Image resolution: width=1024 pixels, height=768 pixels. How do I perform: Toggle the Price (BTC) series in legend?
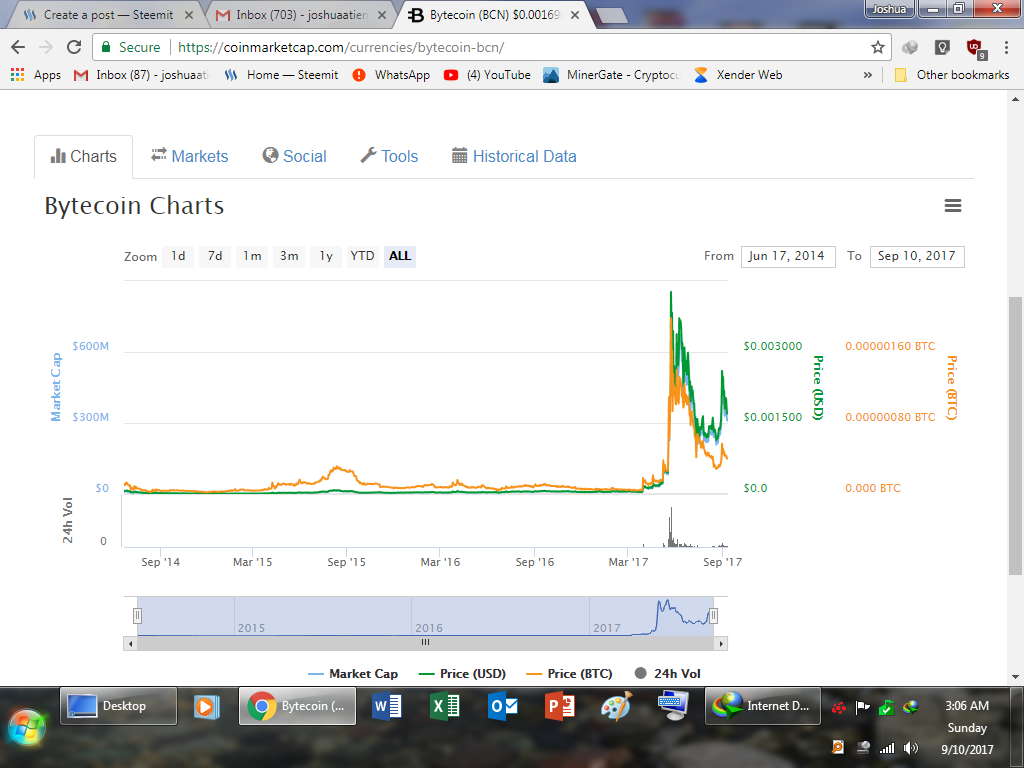pyautogui.click(x=569, y=674)
